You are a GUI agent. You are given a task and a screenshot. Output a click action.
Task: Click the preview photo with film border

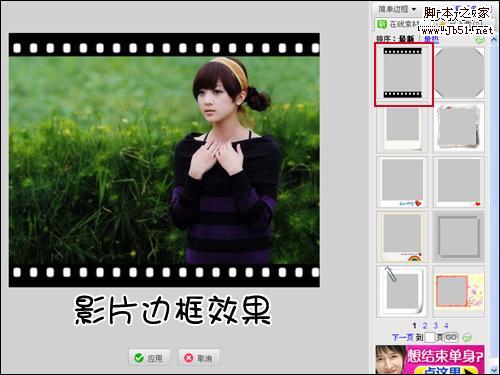(x=164, y=160)
